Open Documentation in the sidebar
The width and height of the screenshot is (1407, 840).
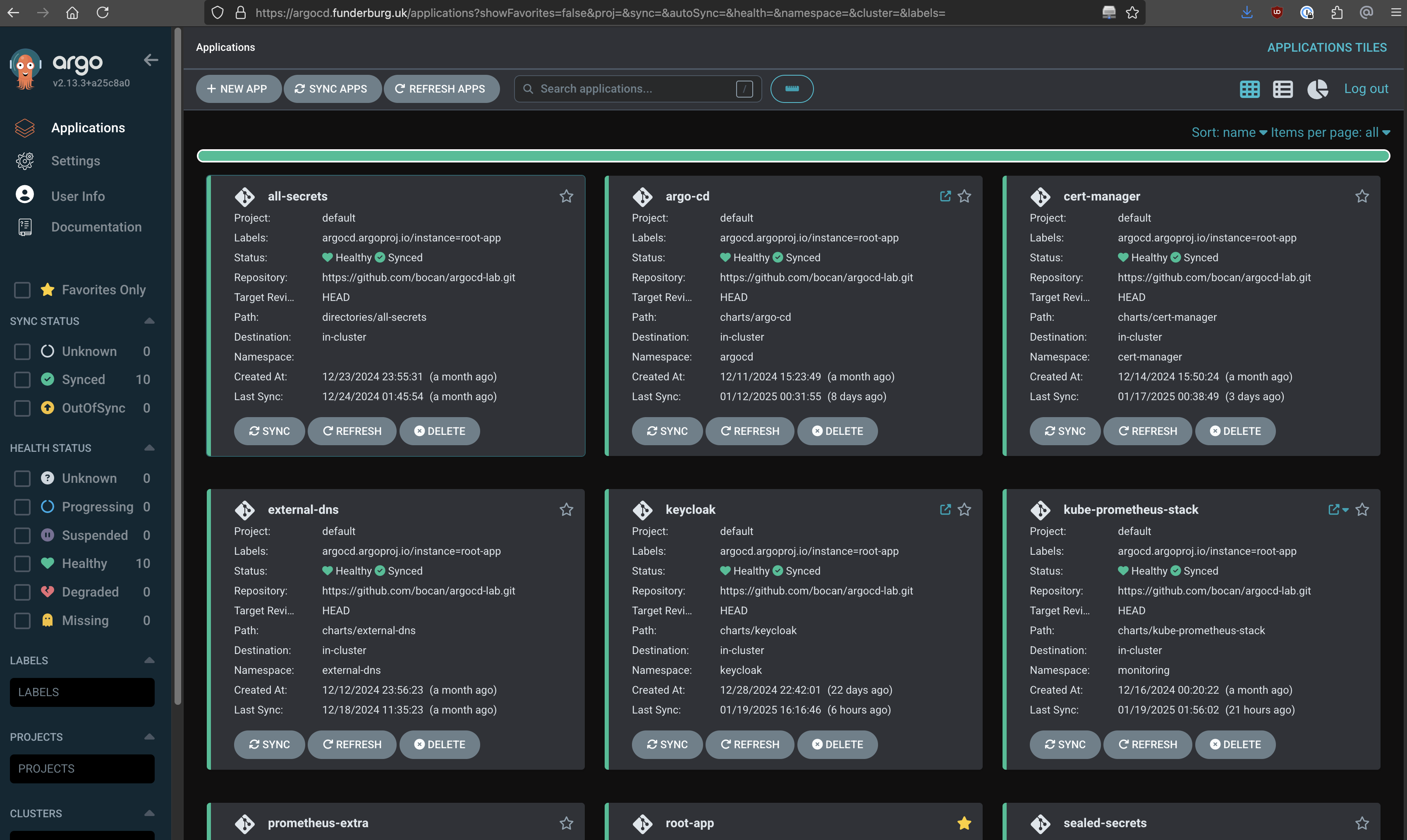tap(96, 227)
